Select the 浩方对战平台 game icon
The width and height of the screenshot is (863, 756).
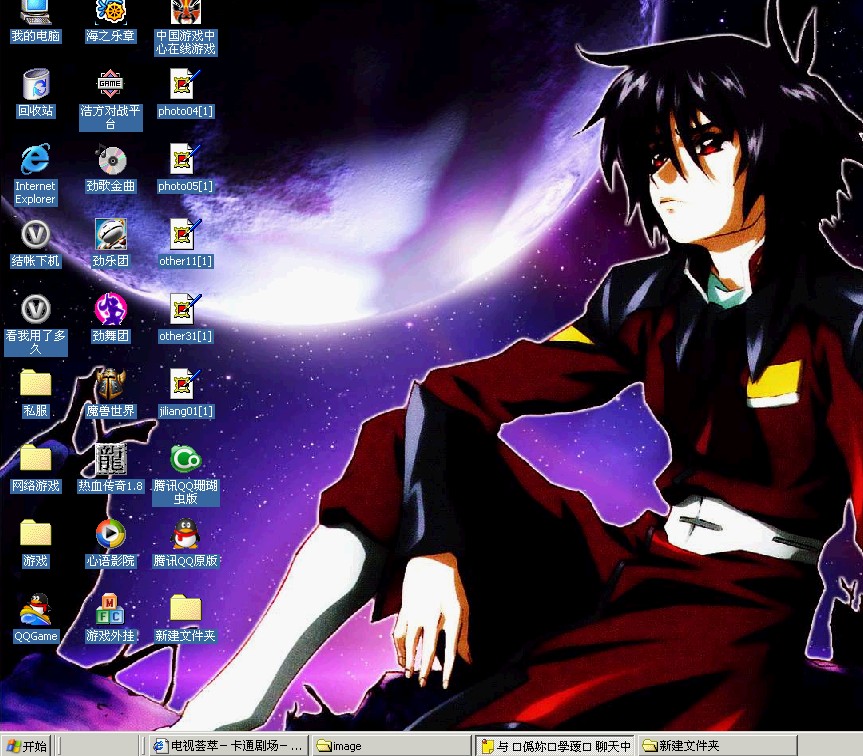(x=110, y=84)
